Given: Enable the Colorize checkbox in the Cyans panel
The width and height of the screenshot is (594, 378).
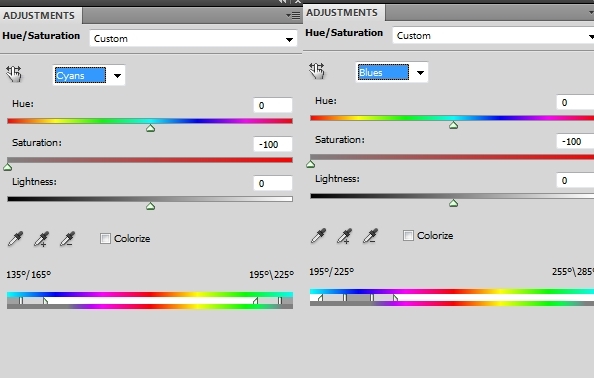Looking at the screenshot, I should coord(105,238).
